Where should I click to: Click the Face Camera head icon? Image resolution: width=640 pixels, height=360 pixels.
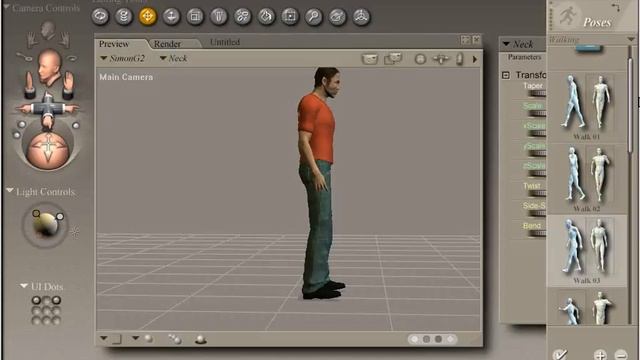click(x=48, y=30)
